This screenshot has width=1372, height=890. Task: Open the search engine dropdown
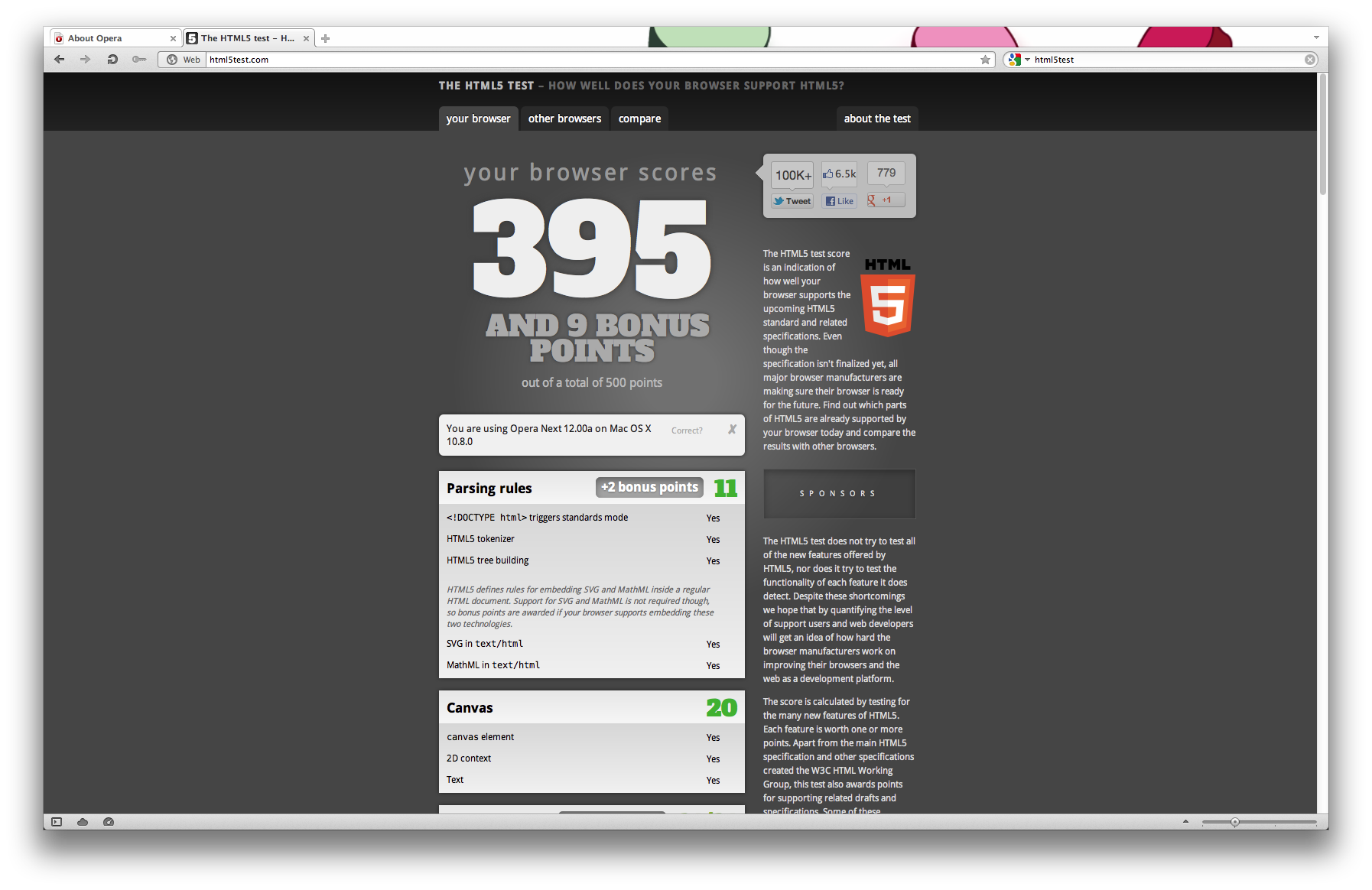(1018, 60)
